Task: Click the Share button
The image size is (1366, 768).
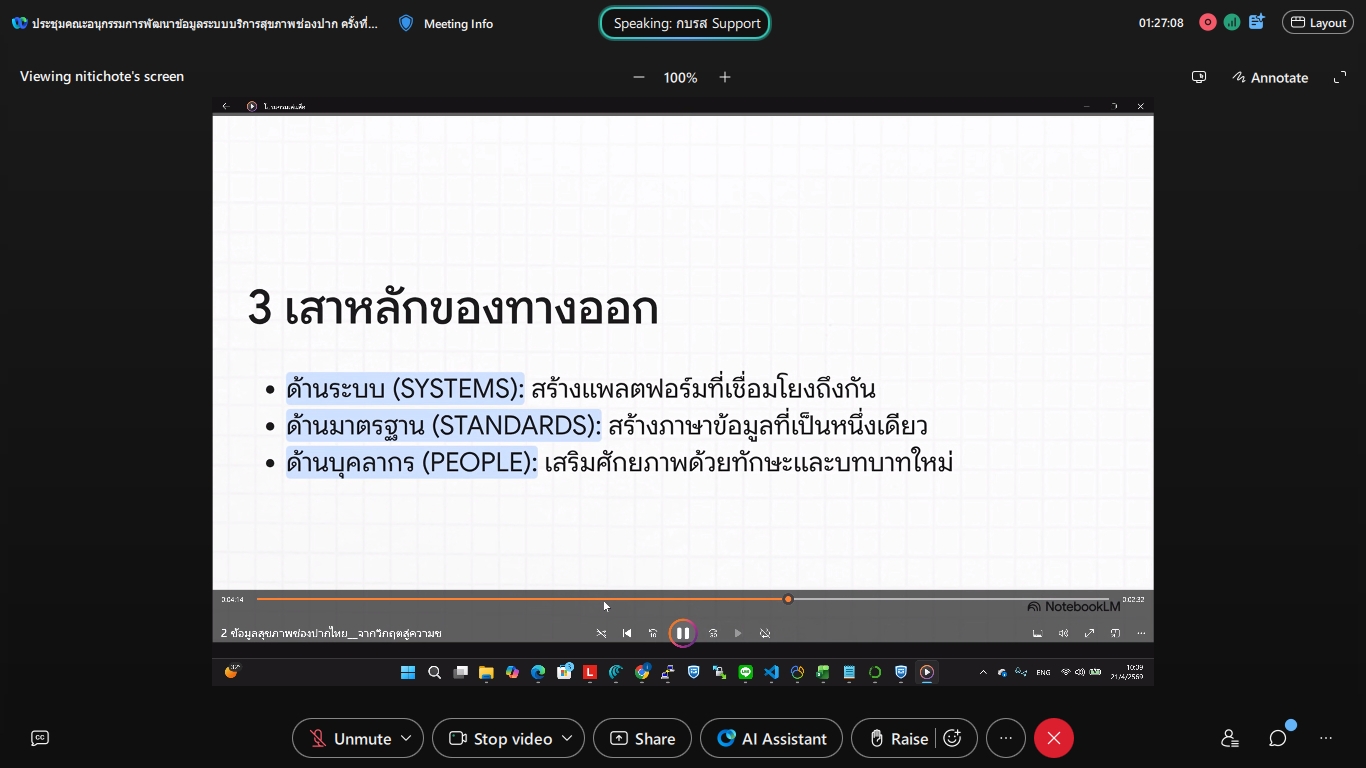Action: (642, 738)
